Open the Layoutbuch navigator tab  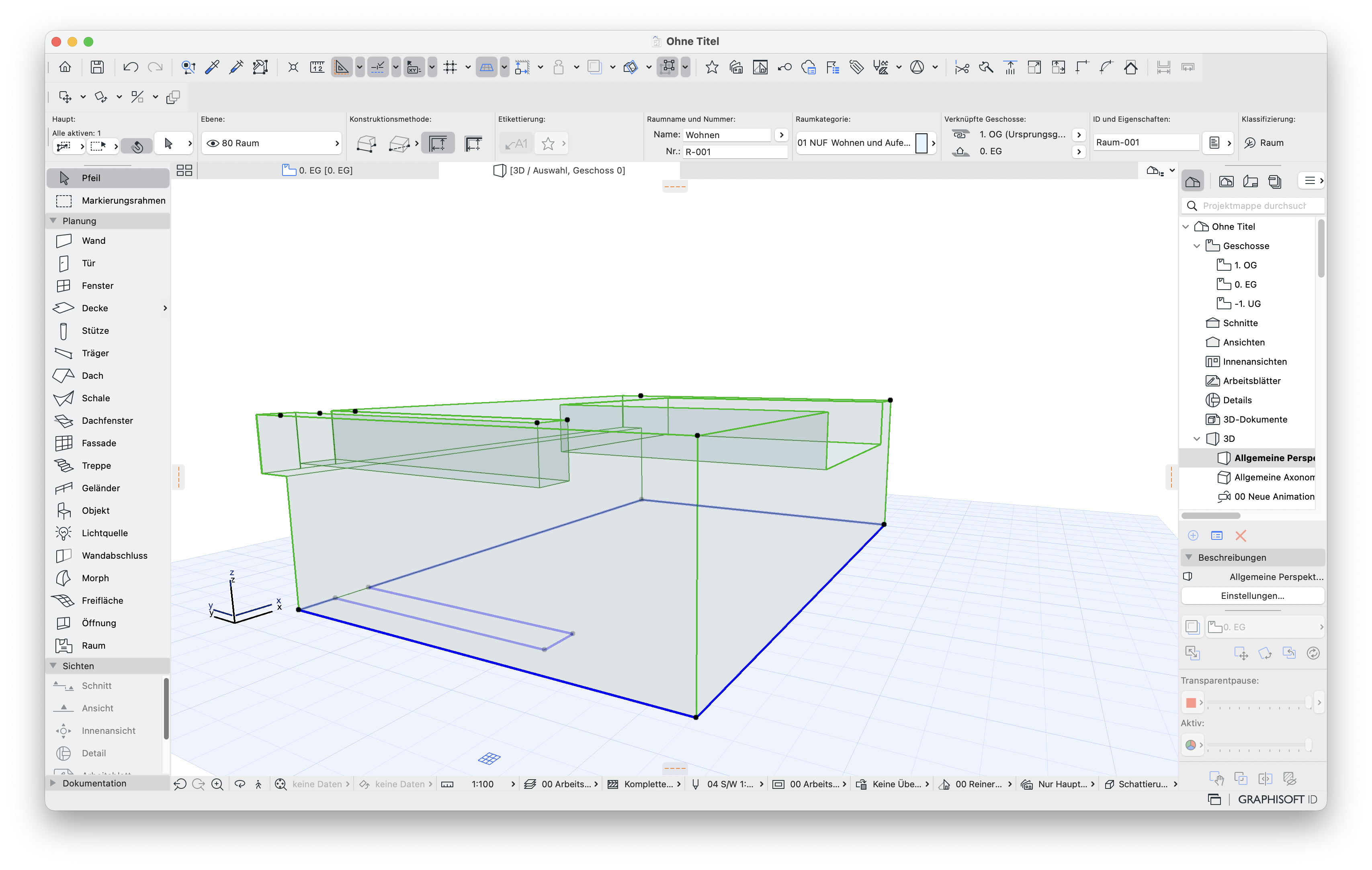[1251, 181]
